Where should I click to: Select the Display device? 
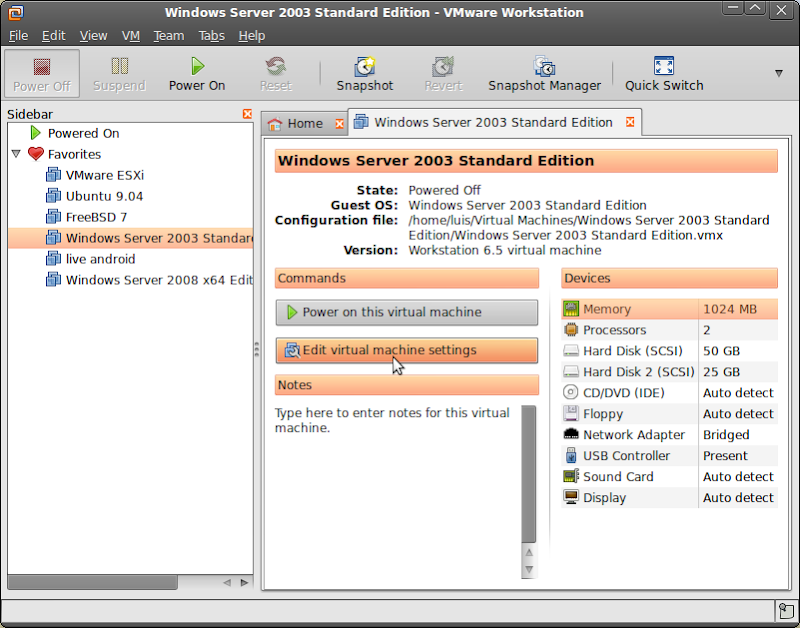(669, 497)
